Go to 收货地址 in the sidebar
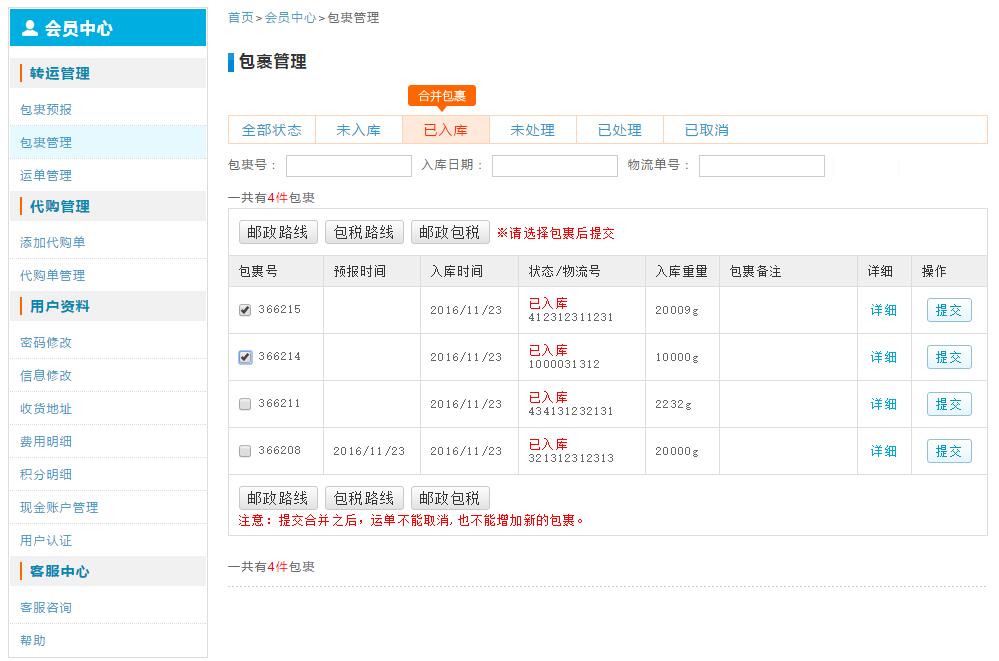The width and height of the screenshot is (999, 661). (46, 409)
